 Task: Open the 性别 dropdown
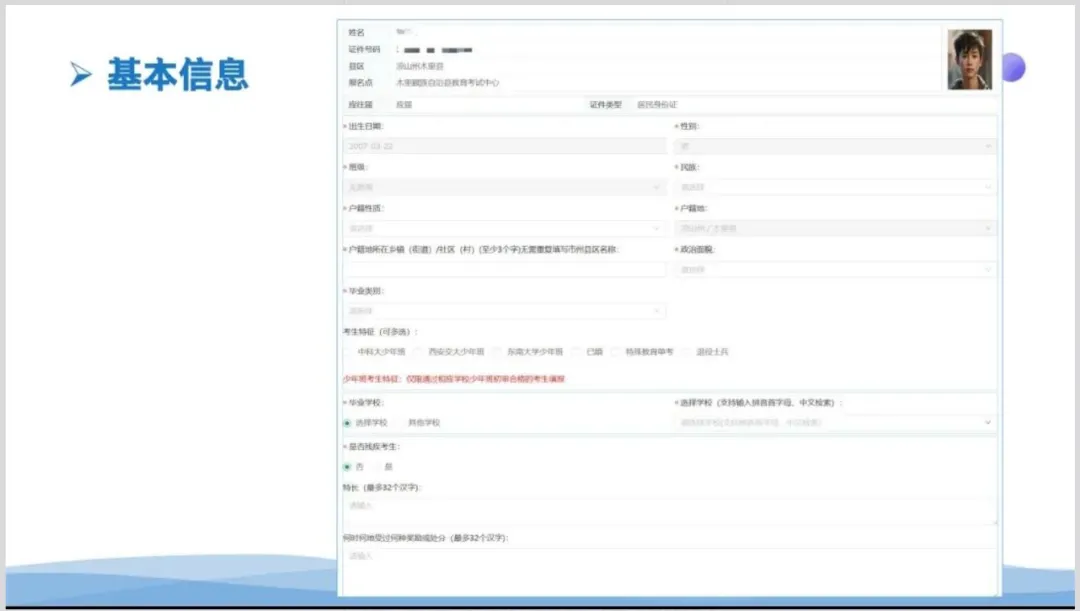coord(835,146)
